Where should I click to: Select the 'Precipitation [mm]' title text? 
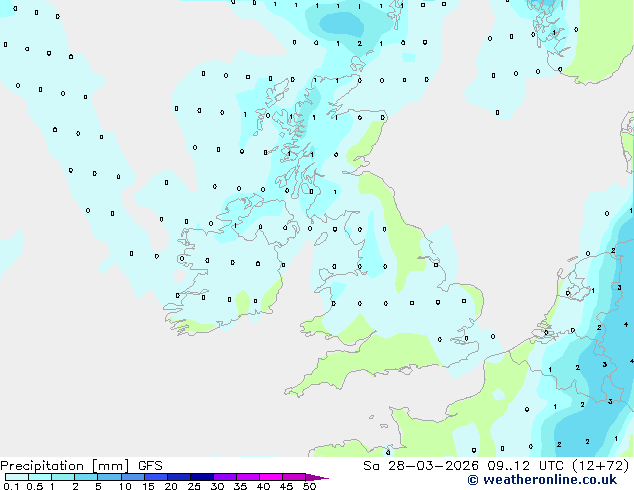click(65, 466)
